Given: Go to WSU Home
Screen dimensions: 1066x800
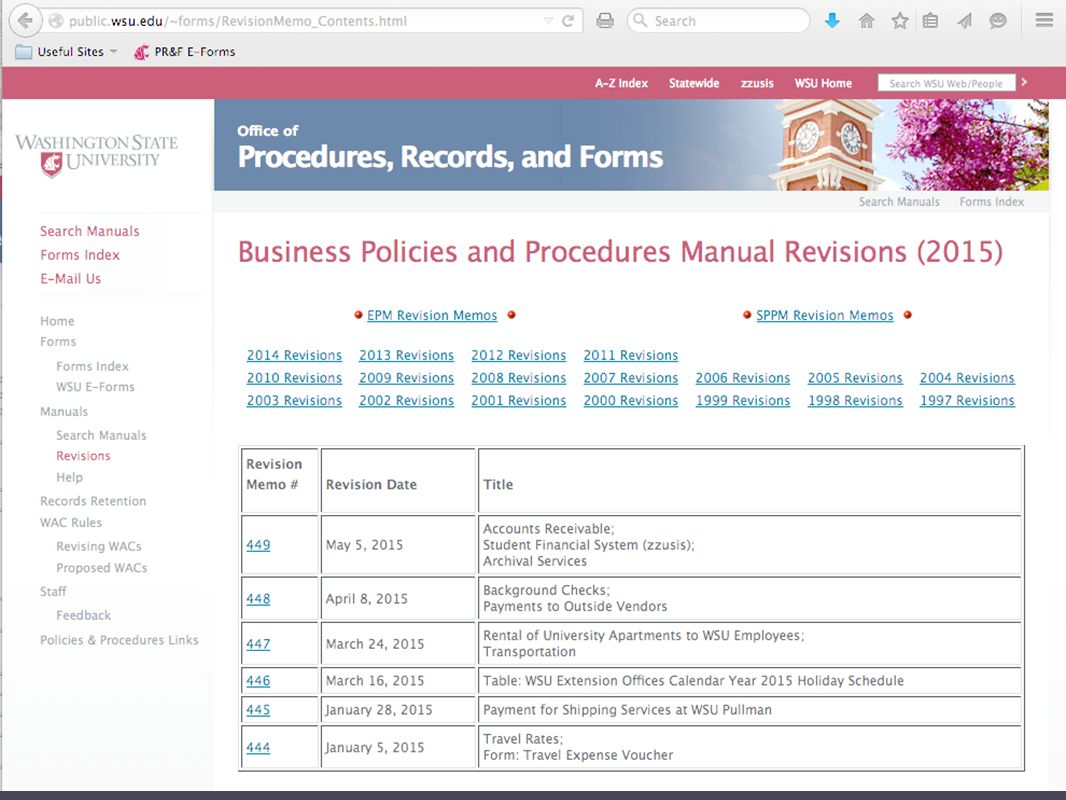Looking at the screenshot, I should click(823, 83).
